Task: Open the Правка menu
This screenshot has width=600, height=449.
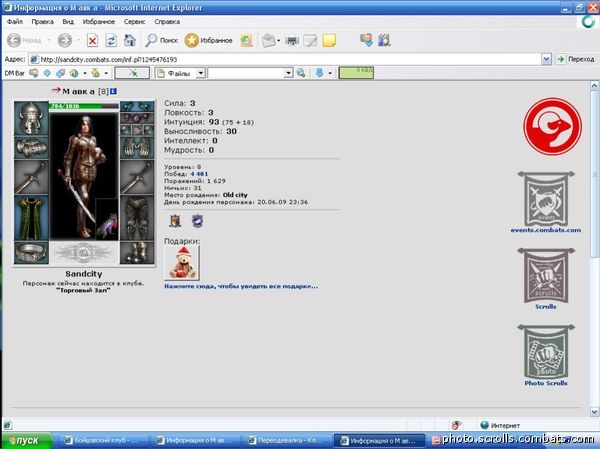Action: click(x=42, y=22)
